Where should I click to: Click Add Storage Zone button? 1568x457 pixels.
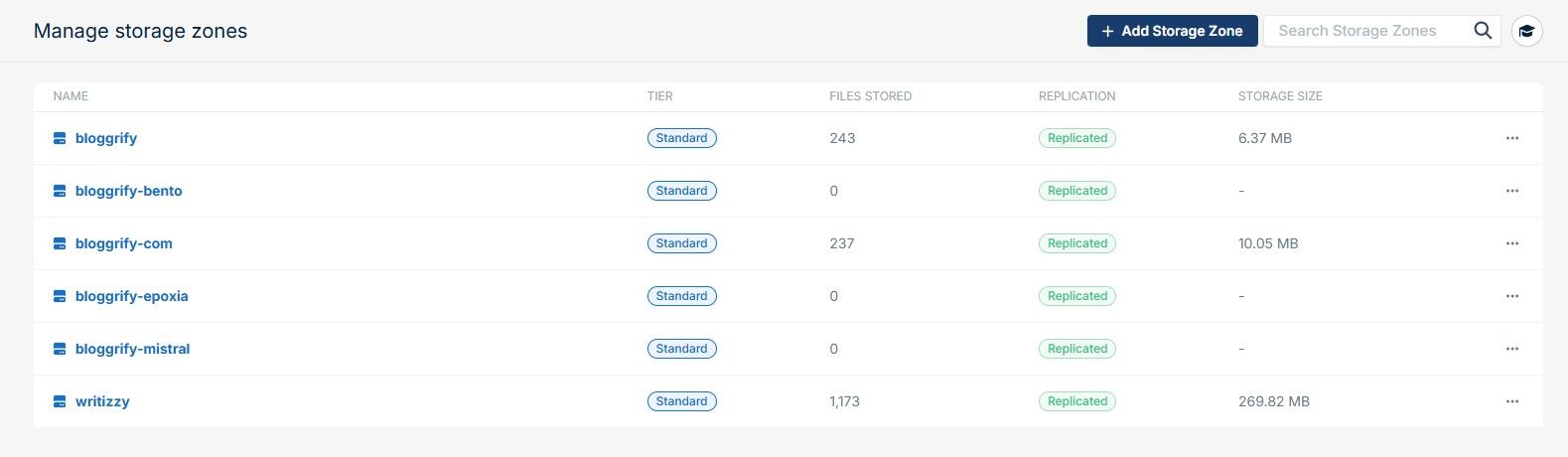1172,31
